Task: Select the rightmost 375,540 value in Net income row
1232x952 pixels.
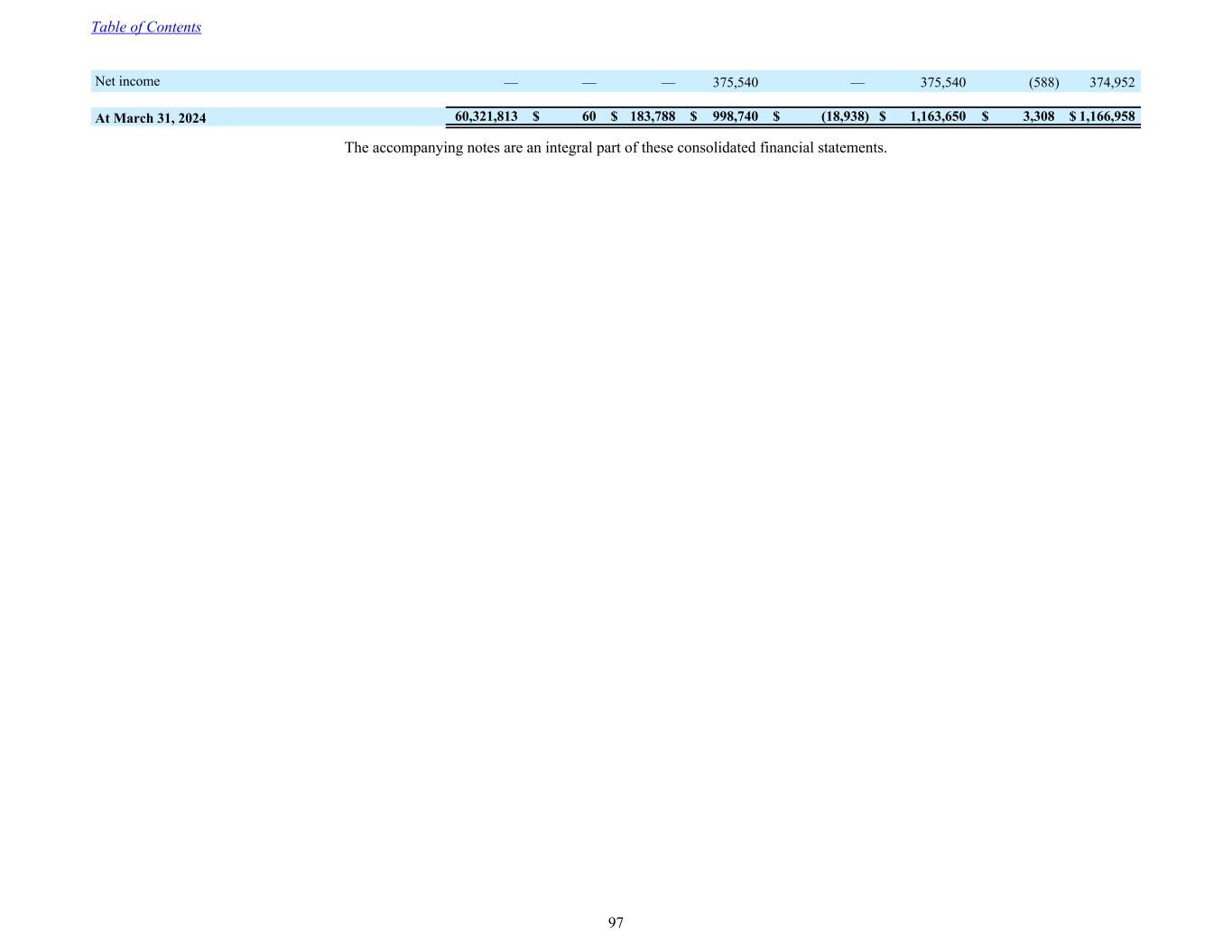Action: coord(942,82)
